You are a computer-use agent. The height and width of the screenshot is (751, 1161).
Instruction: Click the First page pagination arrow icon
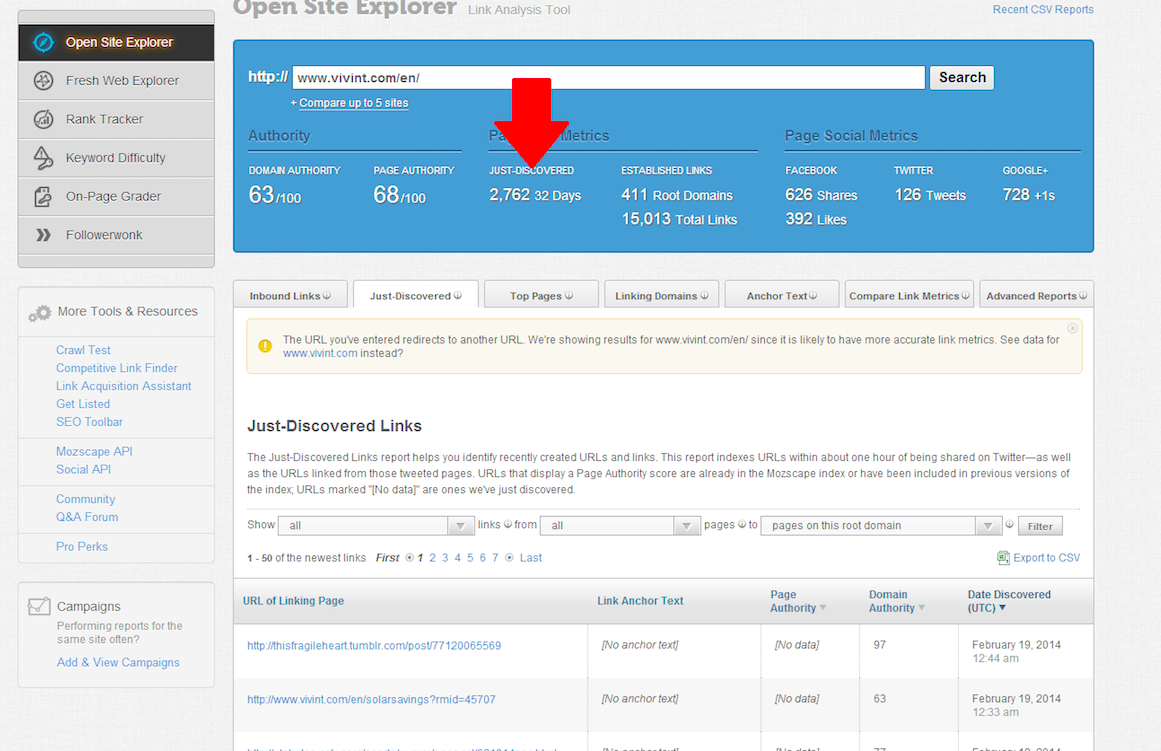tap(409, 558)
